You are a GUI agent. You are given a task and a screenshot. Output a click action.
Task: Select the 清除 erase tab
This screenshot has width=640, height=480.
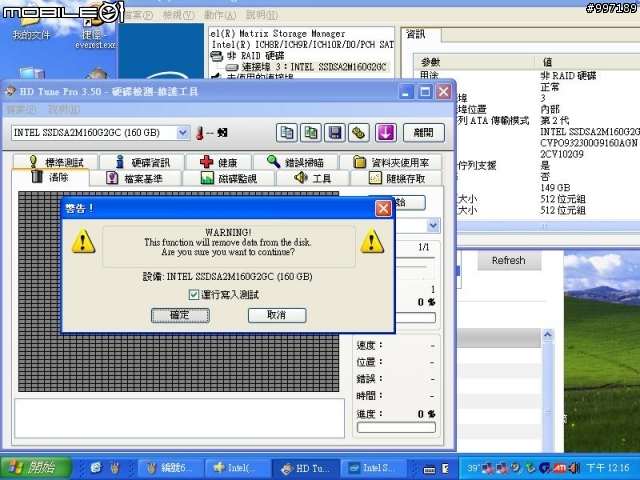(x=50, y=178)
